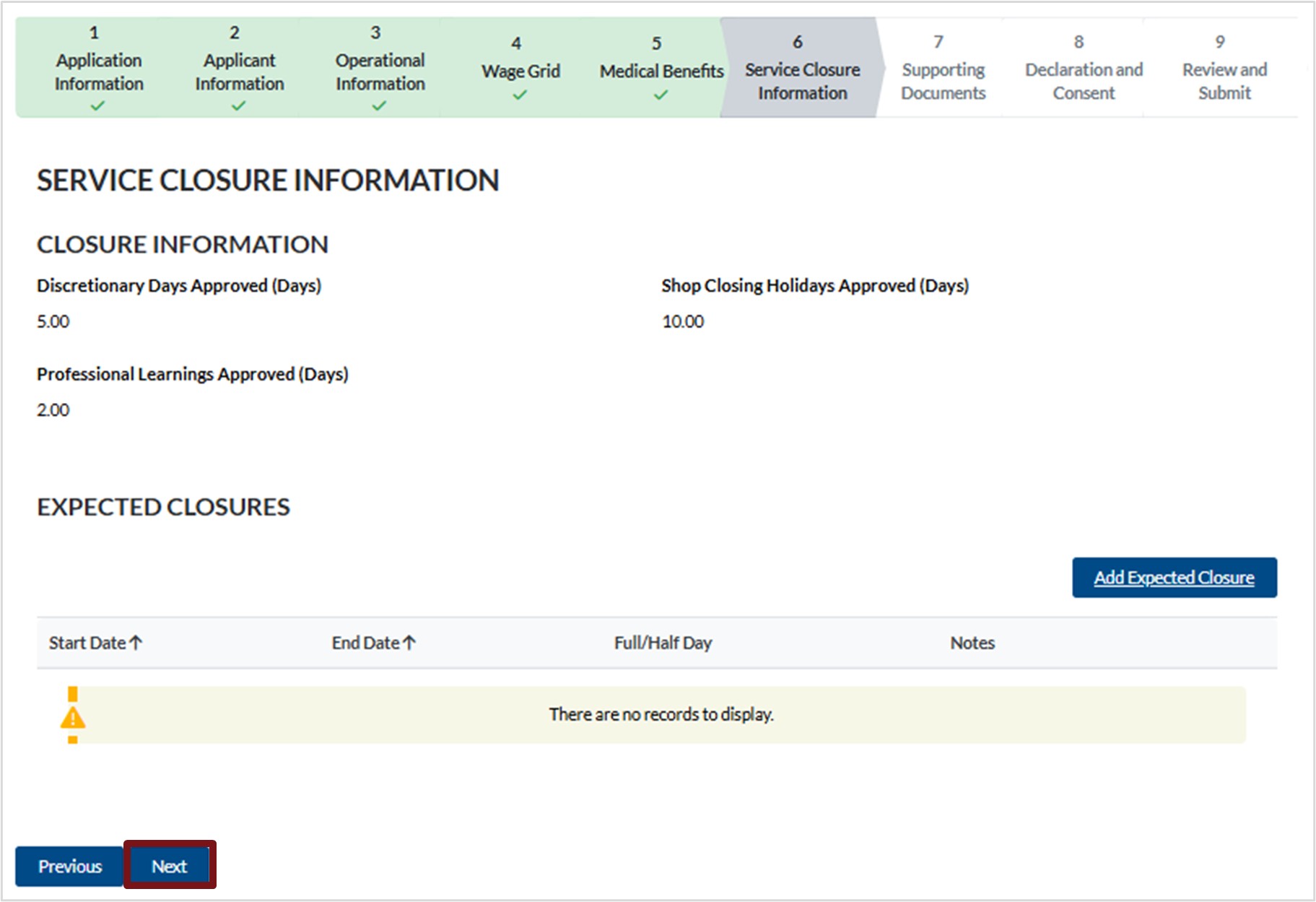Click the Start Date sort arrow icon
Viewport: 1316px width, 902px height.
(136, 642)
